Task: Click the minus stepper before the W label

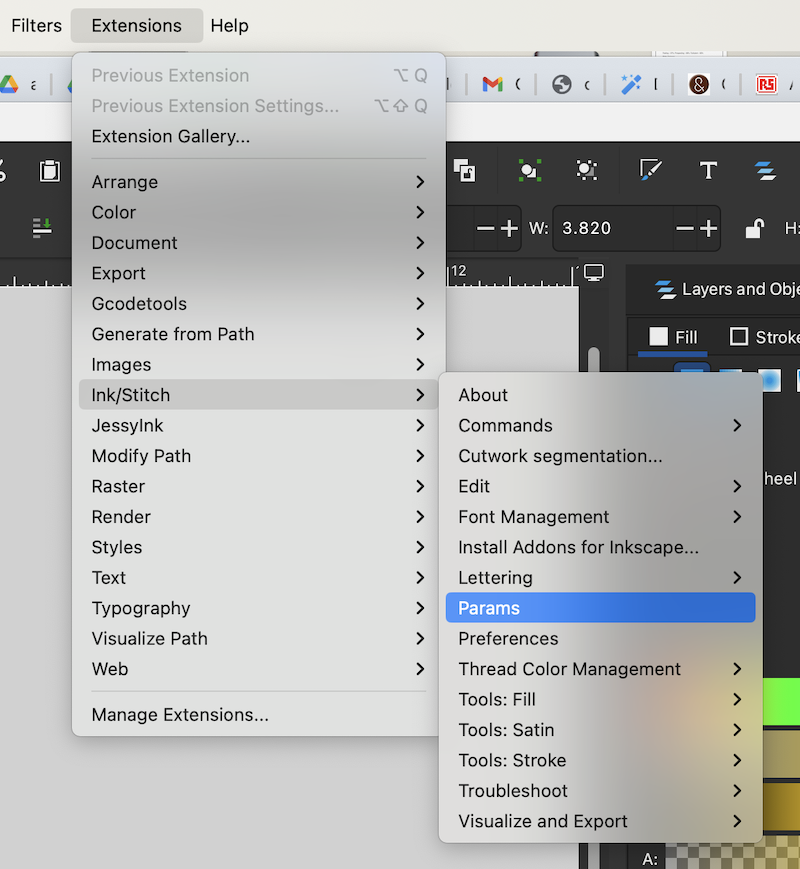Action: (485, 228)
